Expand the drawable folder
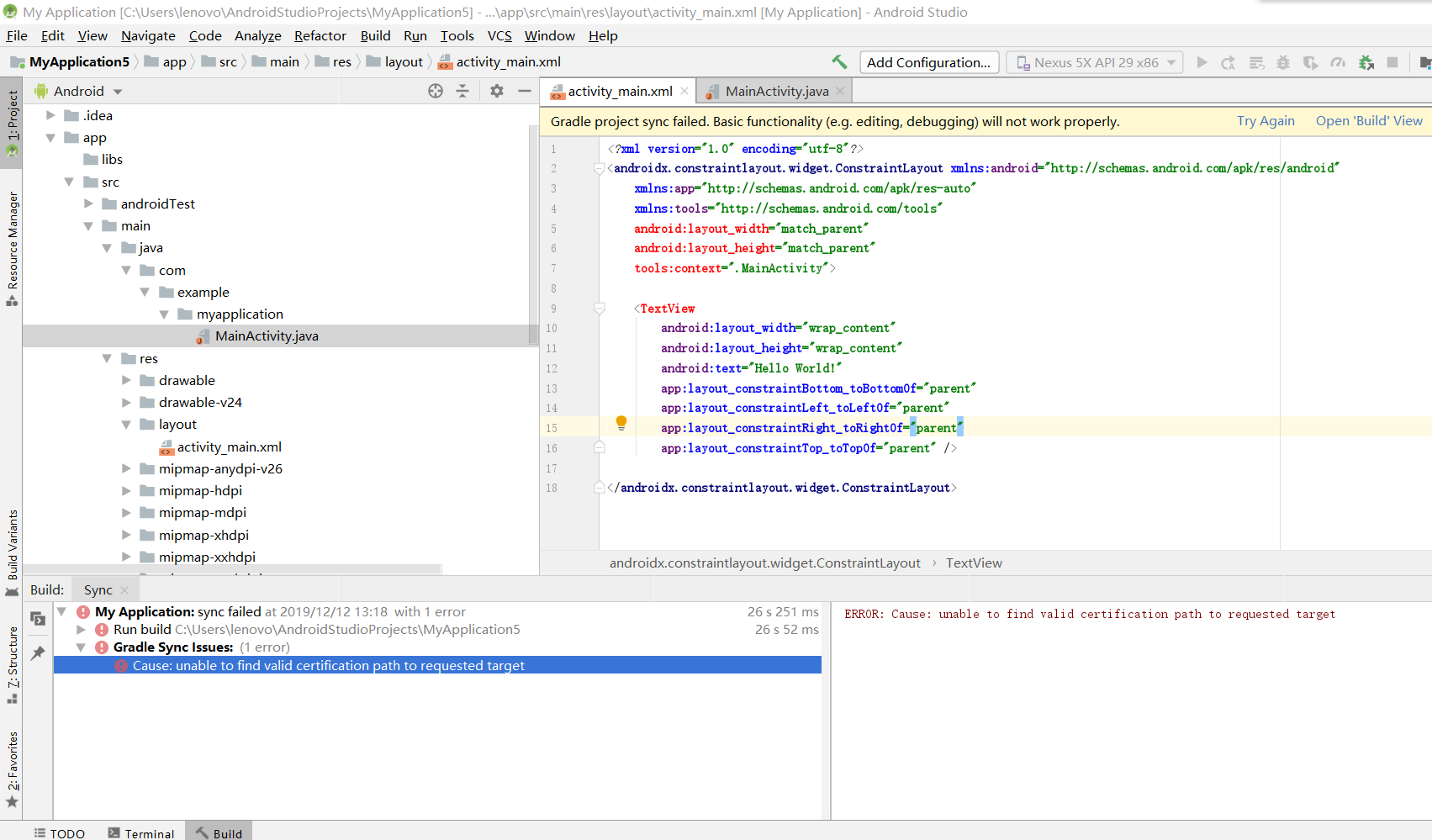Screen dimensions: 1432x840 [126, 380]
